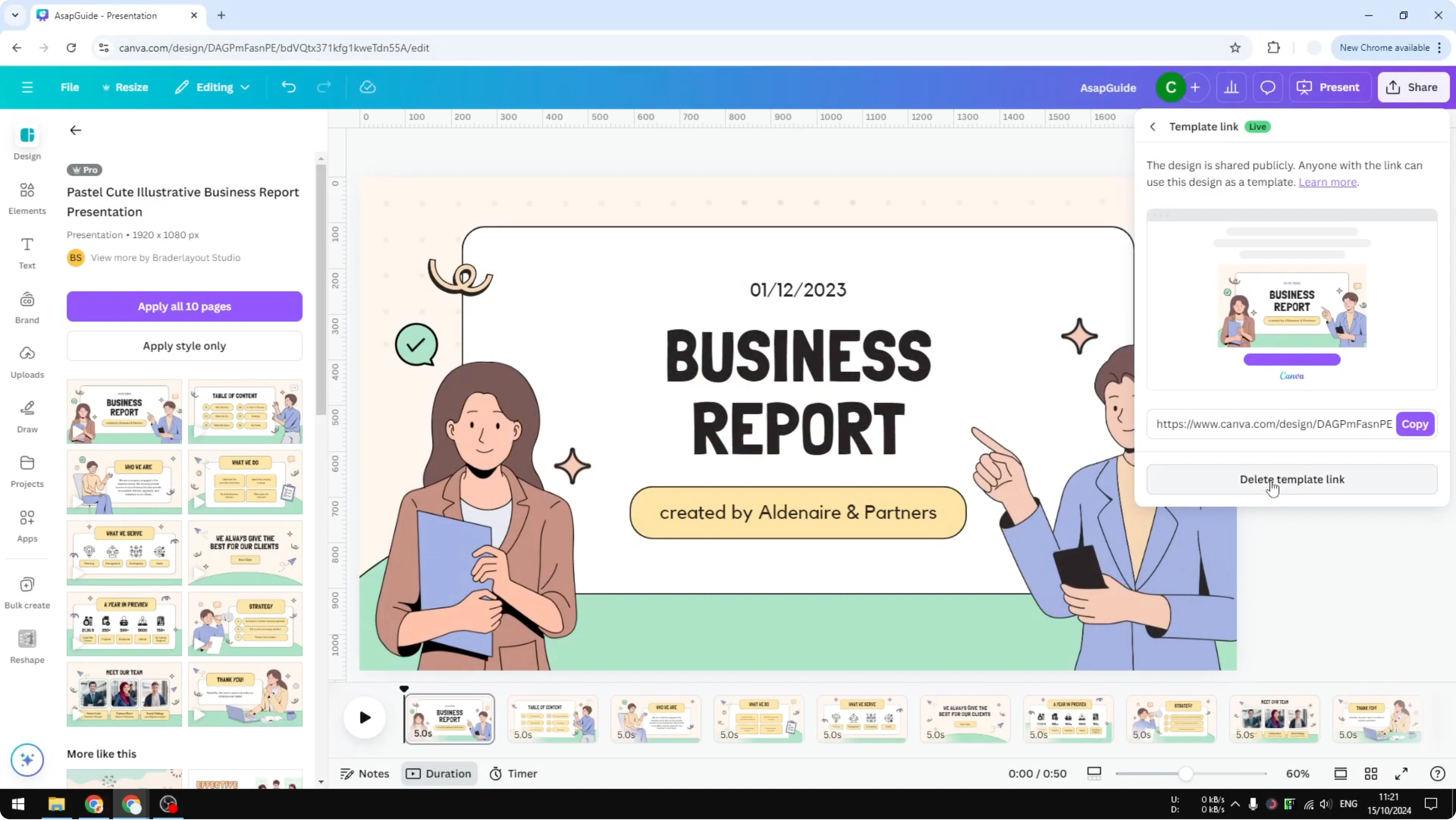Open the Bulk create panel
The image size is (1456, 820).
pos(27,592)
